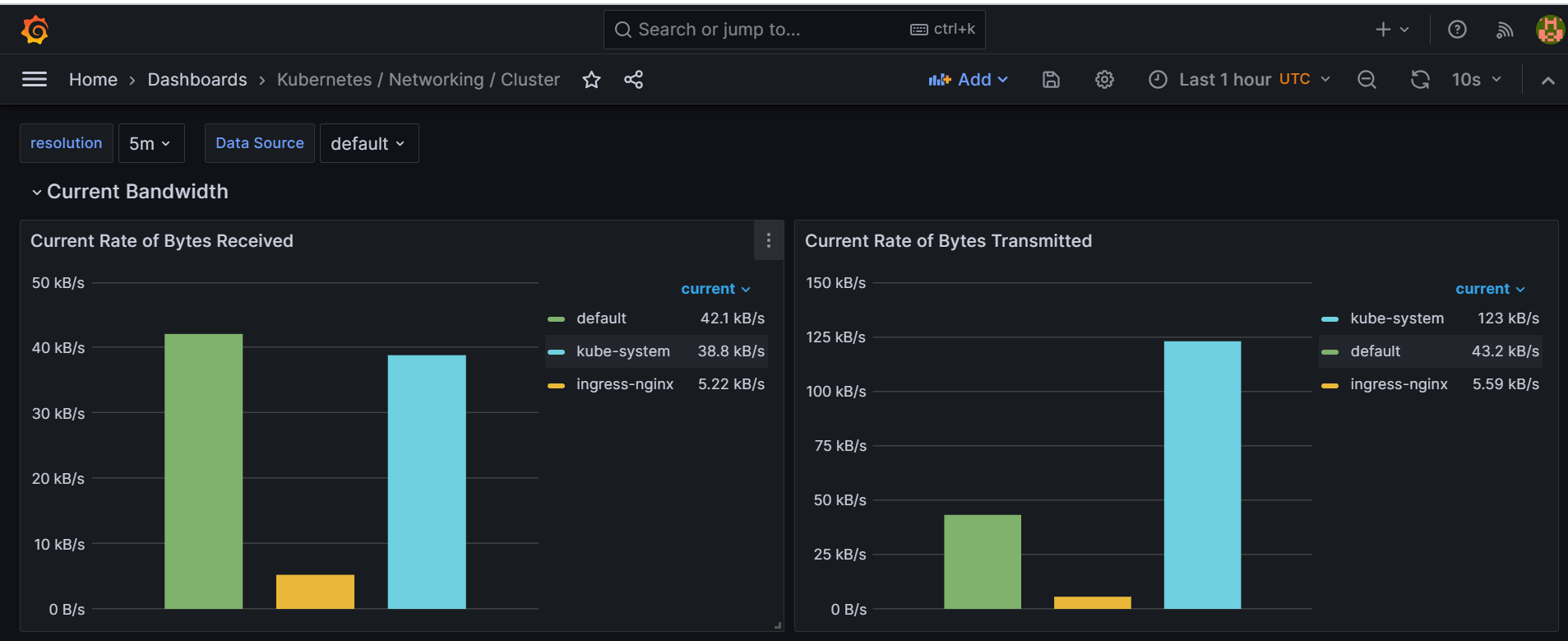Click the share dashboard icon
Image resolution: width=1568 pixels, height=641 pixels.
tap(633, 80)
